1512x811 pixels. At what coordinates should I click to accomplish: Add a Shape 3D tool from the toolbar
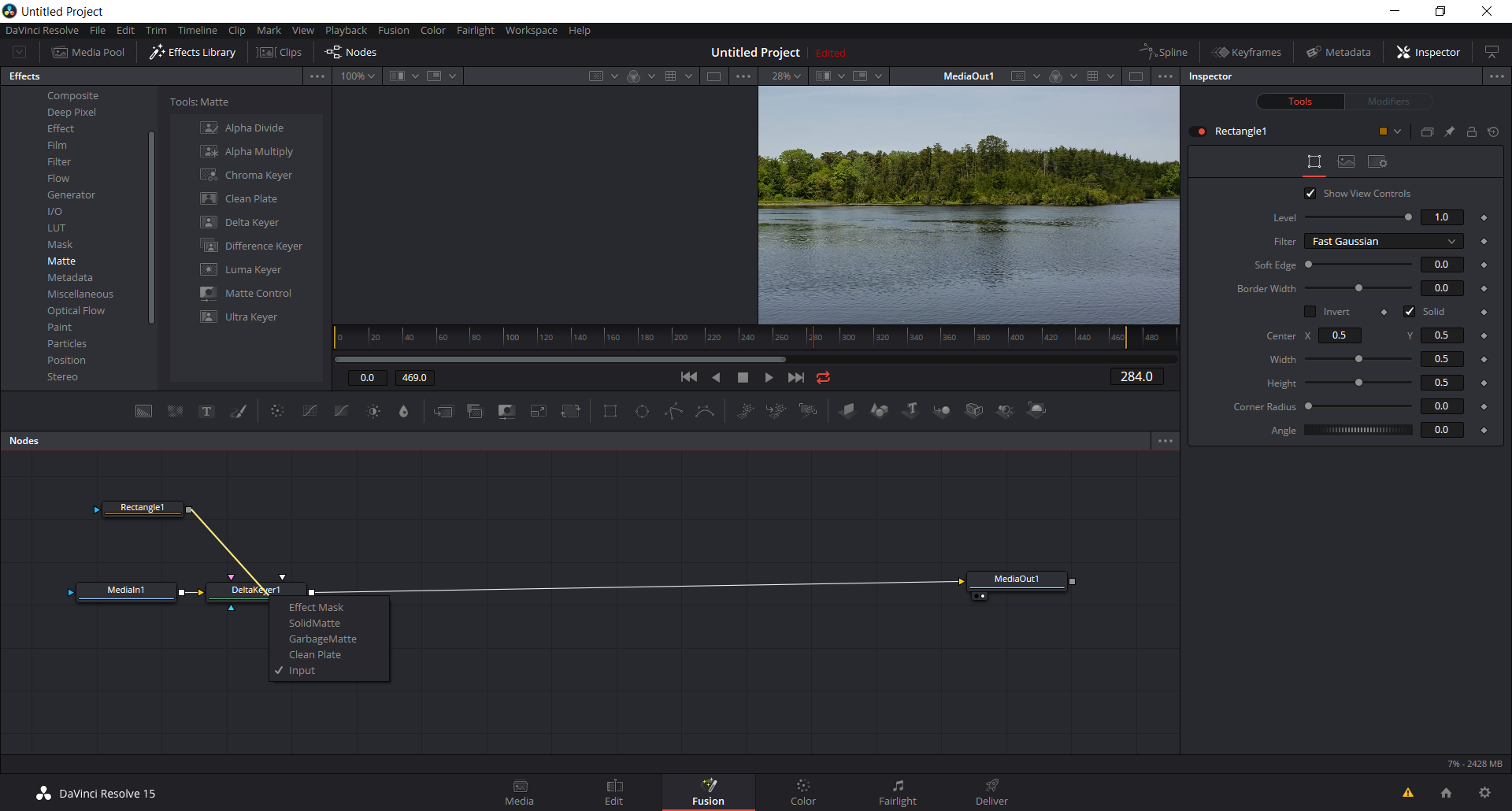click(x=879, y=410)
